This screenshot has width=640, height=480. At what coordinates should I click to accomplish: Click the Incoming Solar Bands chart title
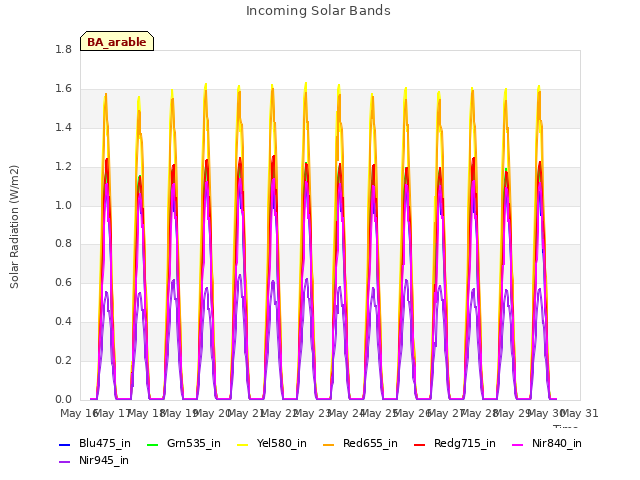(x=318, y=11)
